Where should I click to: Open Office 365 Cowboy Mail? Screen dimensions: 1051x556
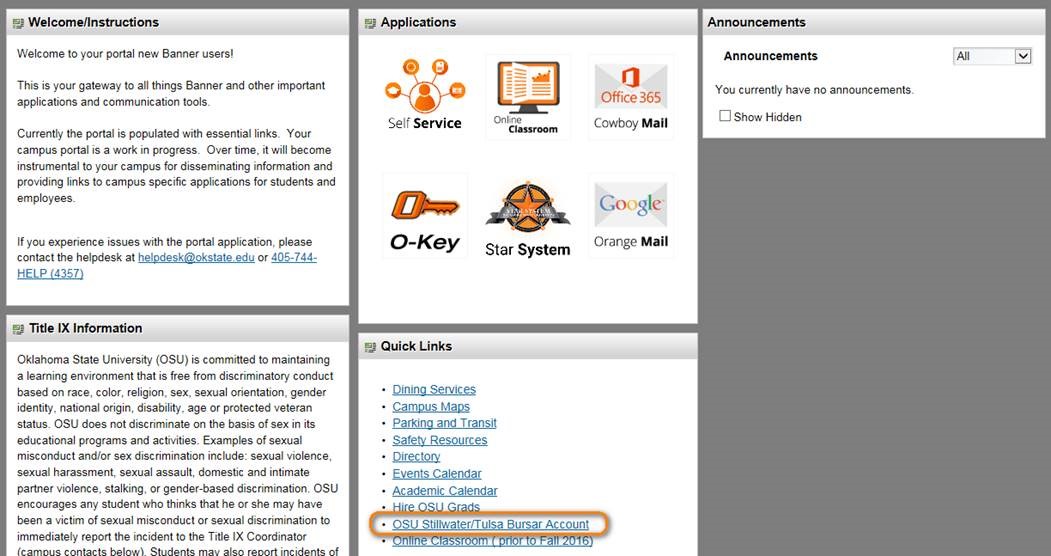point(631,97)
